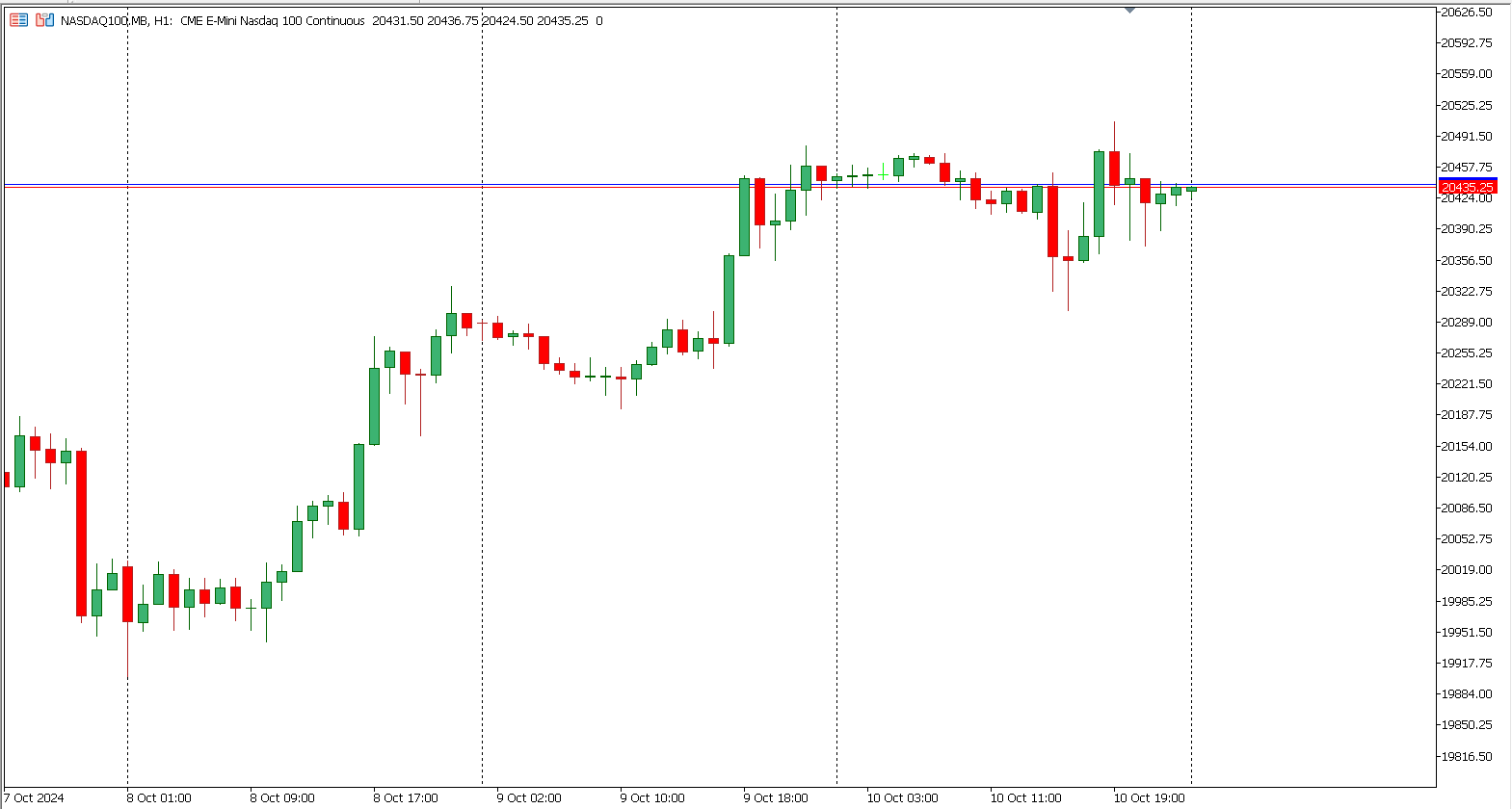Click the 20052.75 price scale label
This screenshot has height=809, width=1512.
click(1466, 538)
